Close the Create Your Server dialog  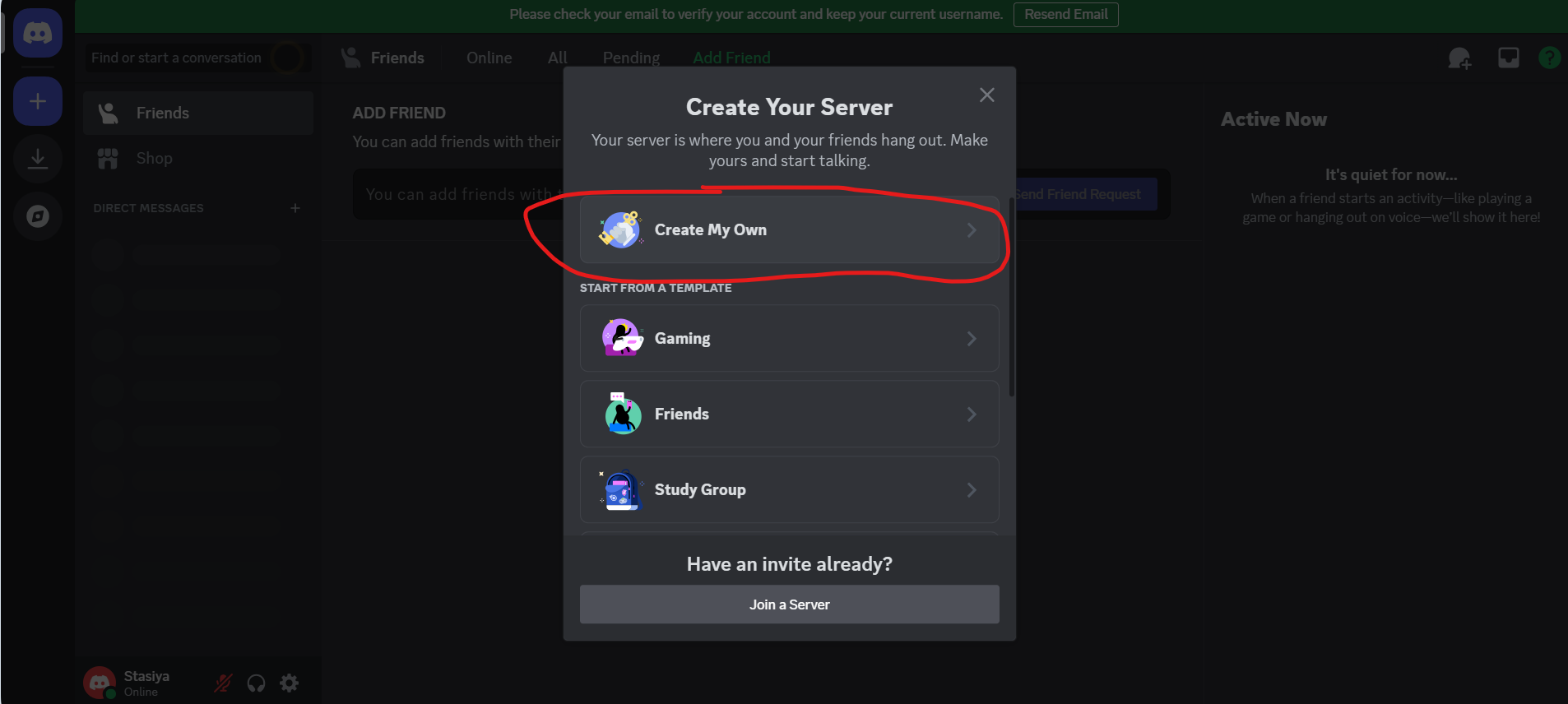click(x=987, y=95)
